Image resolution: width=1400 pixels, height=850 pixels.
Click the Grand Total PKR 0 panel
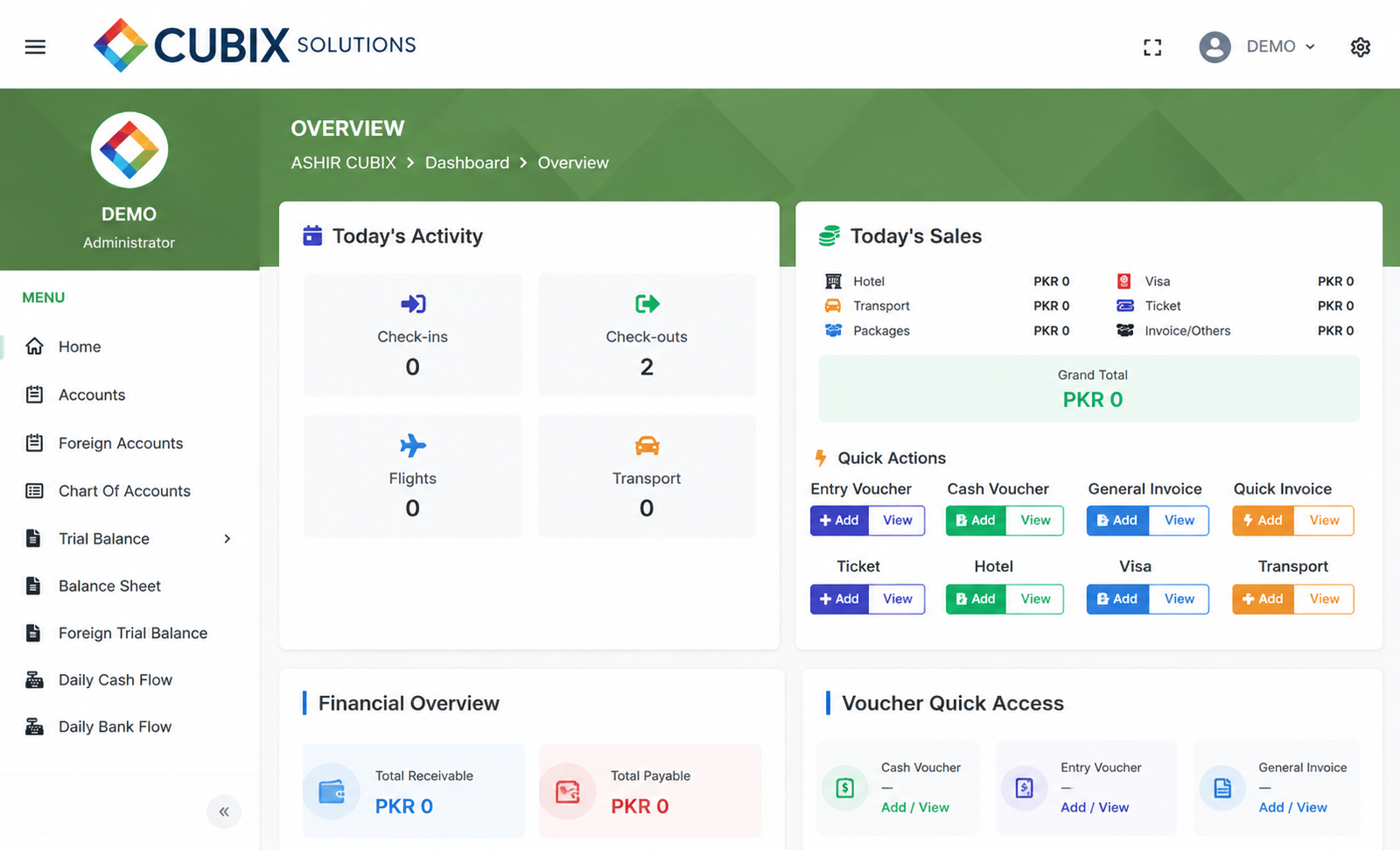[x=1089, y=389]
